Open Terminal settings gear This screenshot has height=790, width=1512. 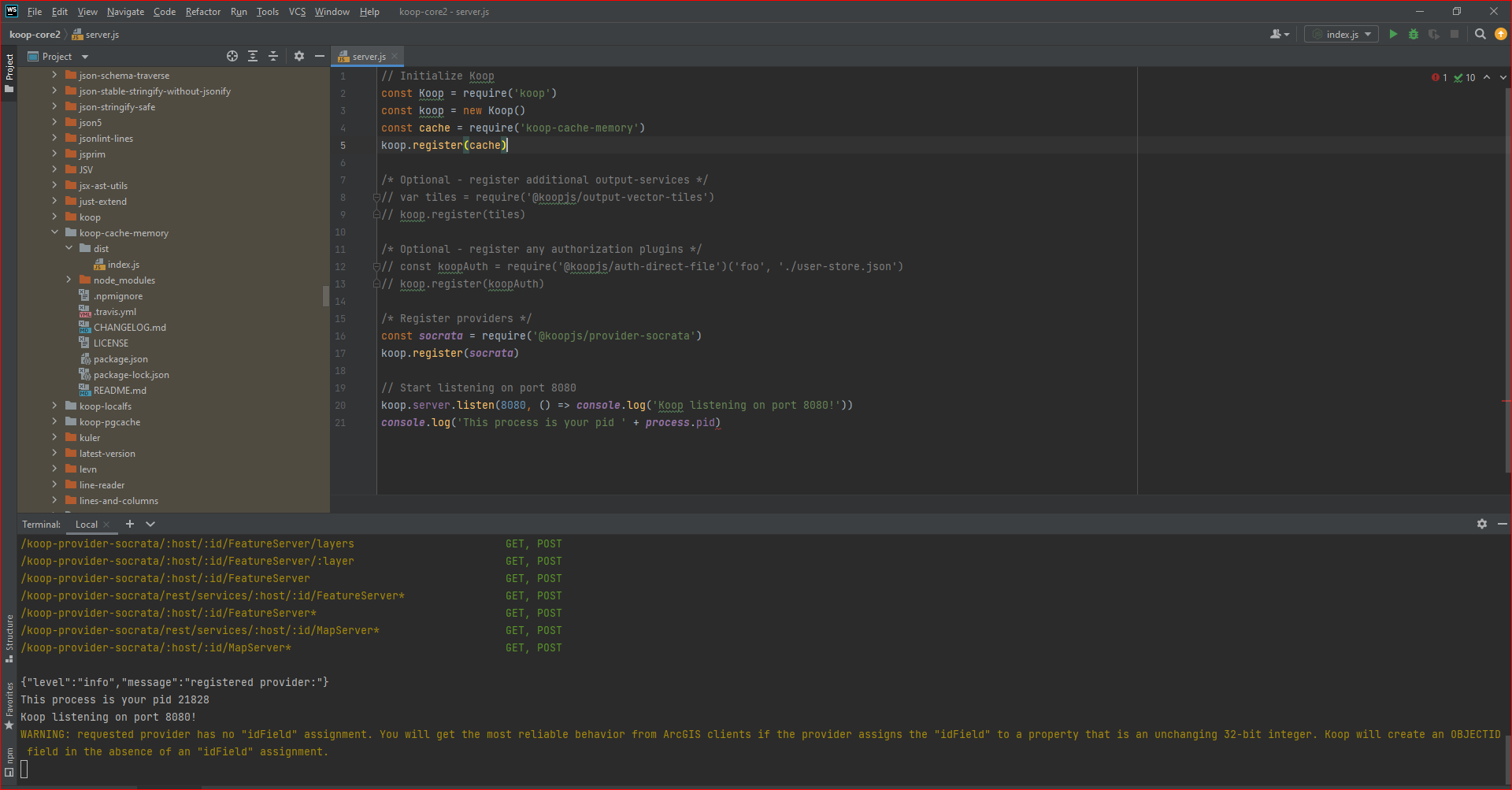(x=1482, y=524)
